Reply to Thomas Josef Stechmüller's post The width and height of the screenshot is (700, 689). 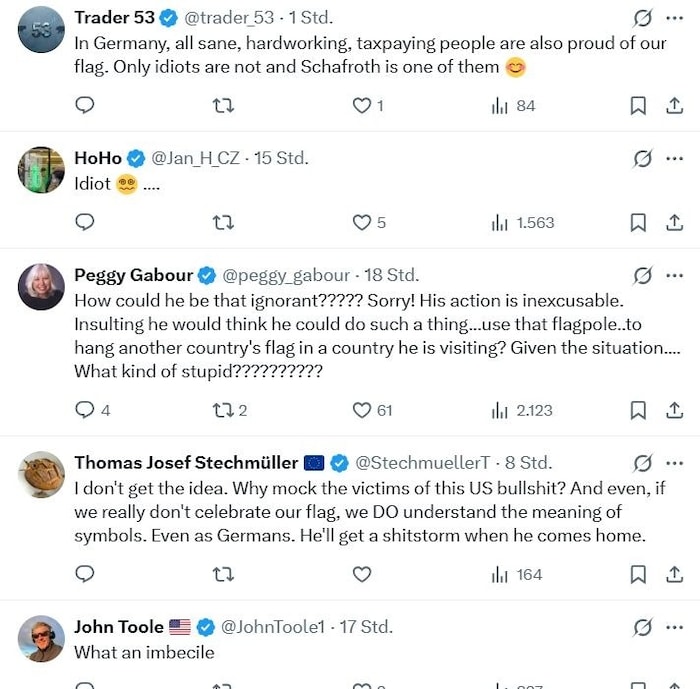pos(86,574)
